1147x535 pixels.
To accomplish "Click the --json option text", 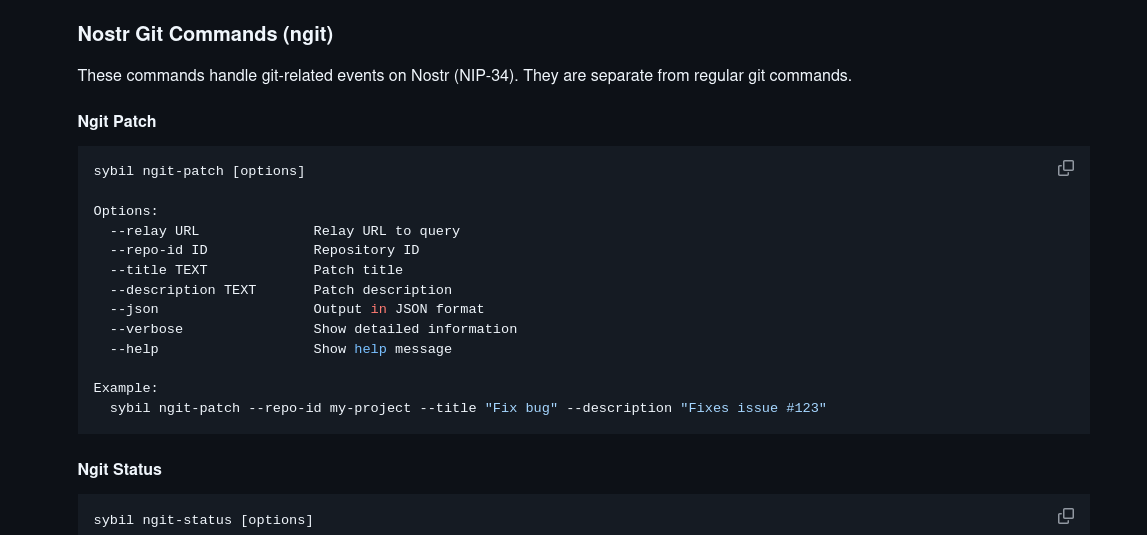I will [134, 310].
